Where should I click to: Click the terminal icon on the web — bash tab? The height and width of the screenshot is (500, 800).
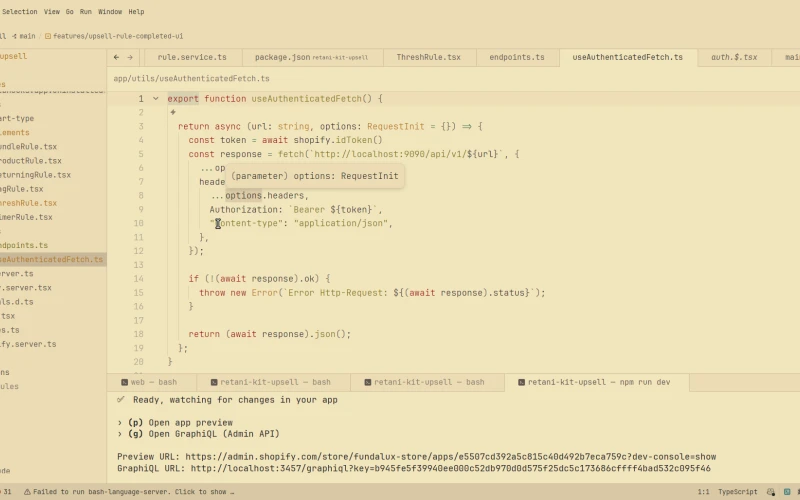coord(124,382)
